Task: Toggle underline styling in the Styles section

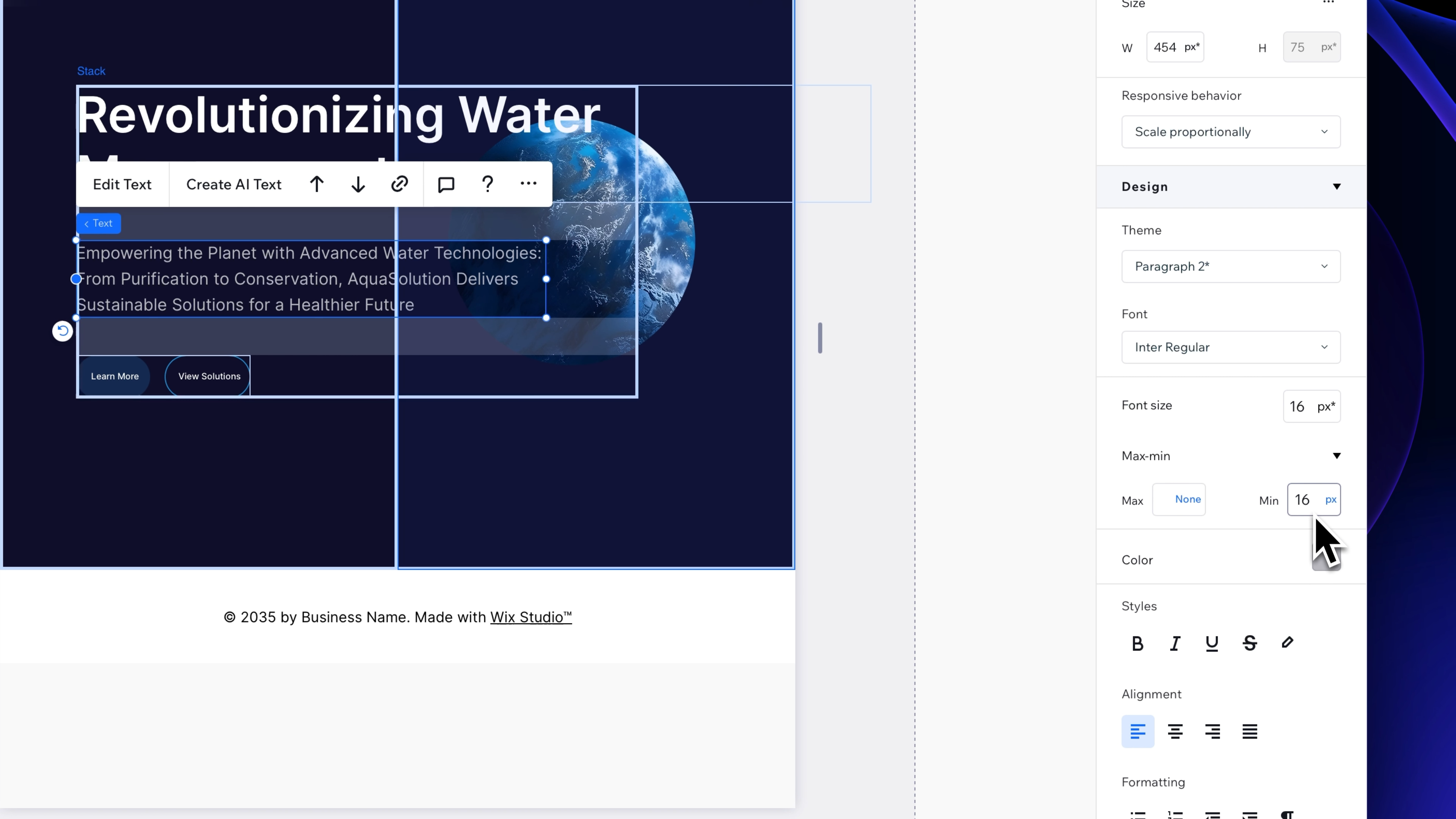Action: click(x=1212, y=644)
